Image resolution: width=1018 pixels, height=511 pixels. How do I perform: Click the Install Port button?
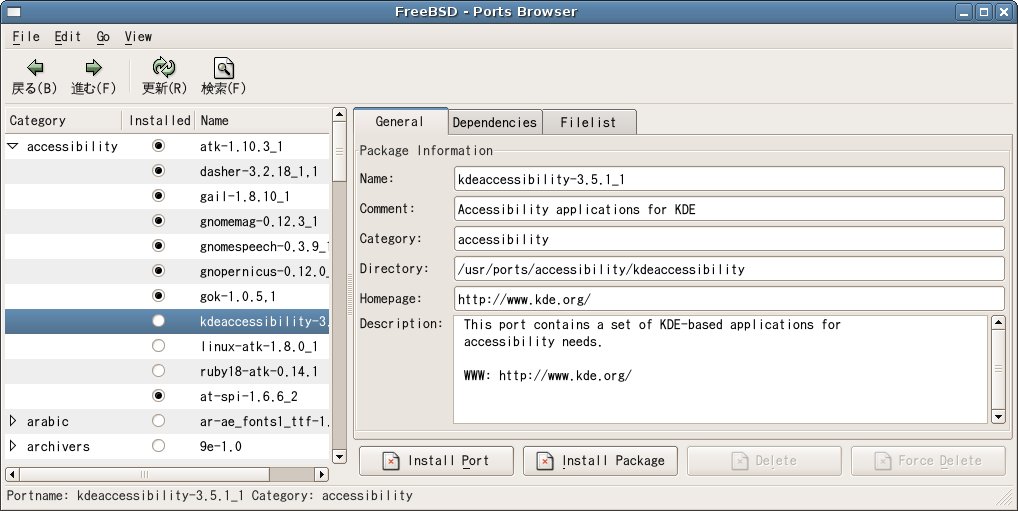coord(436,460)
